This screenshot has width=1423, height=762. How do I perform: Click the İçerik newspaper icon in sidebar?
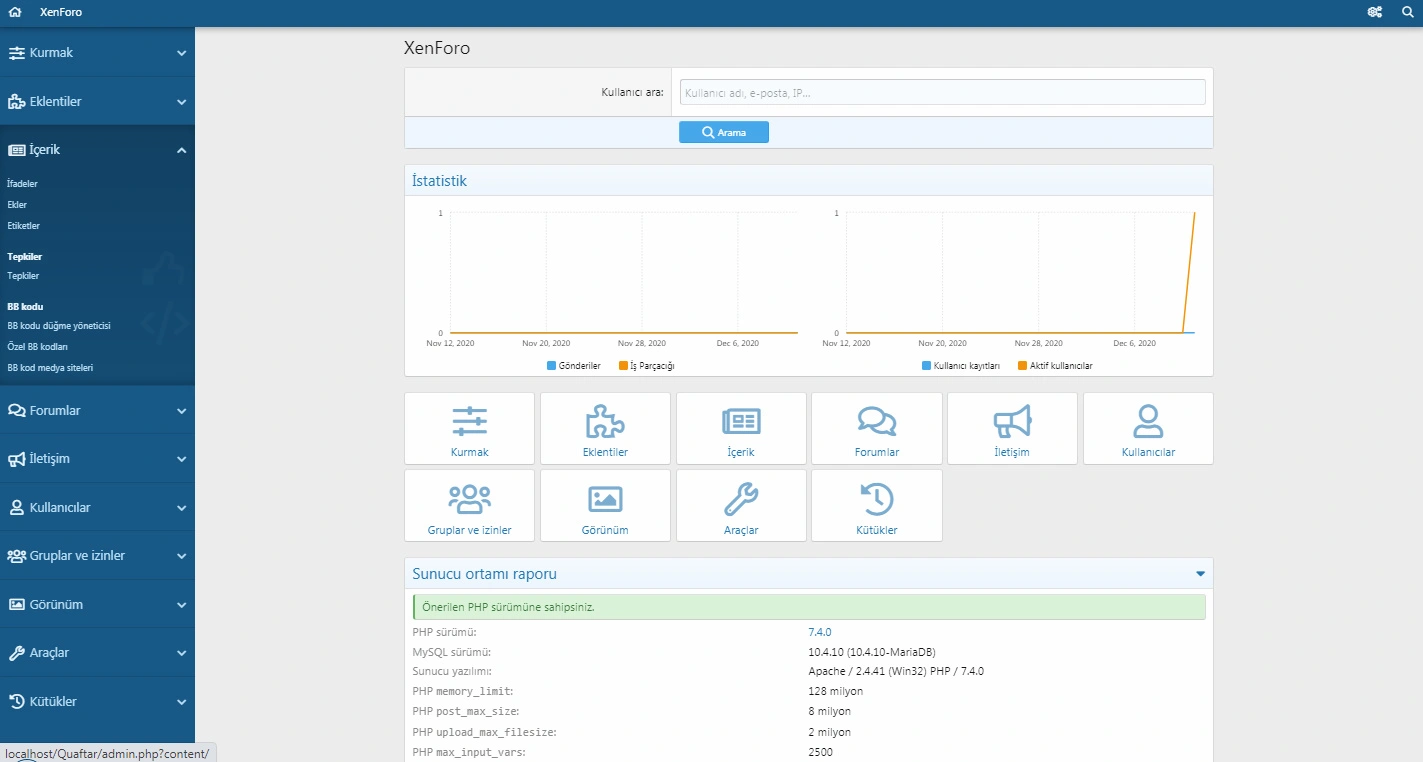click(16, 150)
